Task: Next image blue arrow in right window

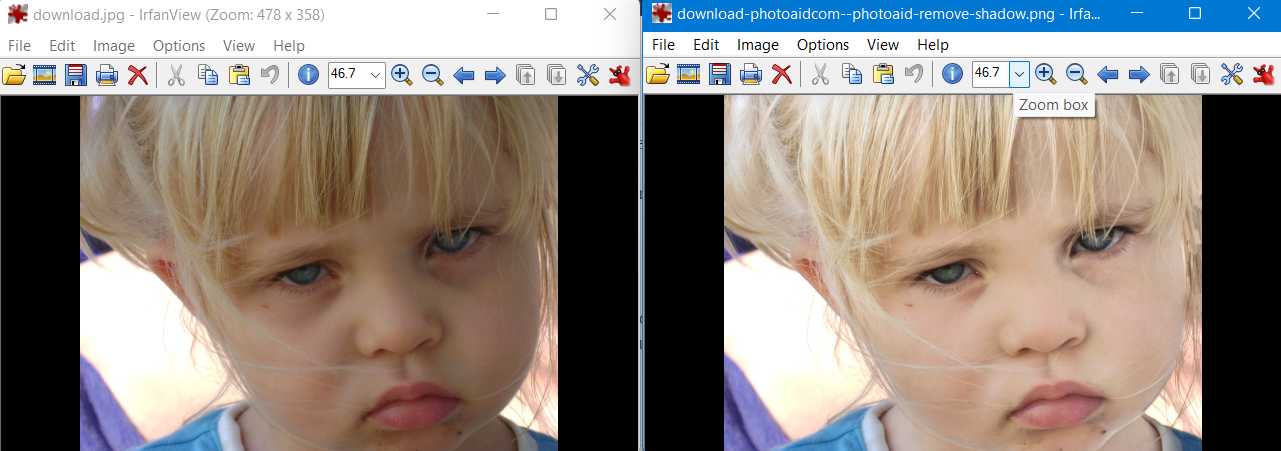Action: tap(1139, 74)
